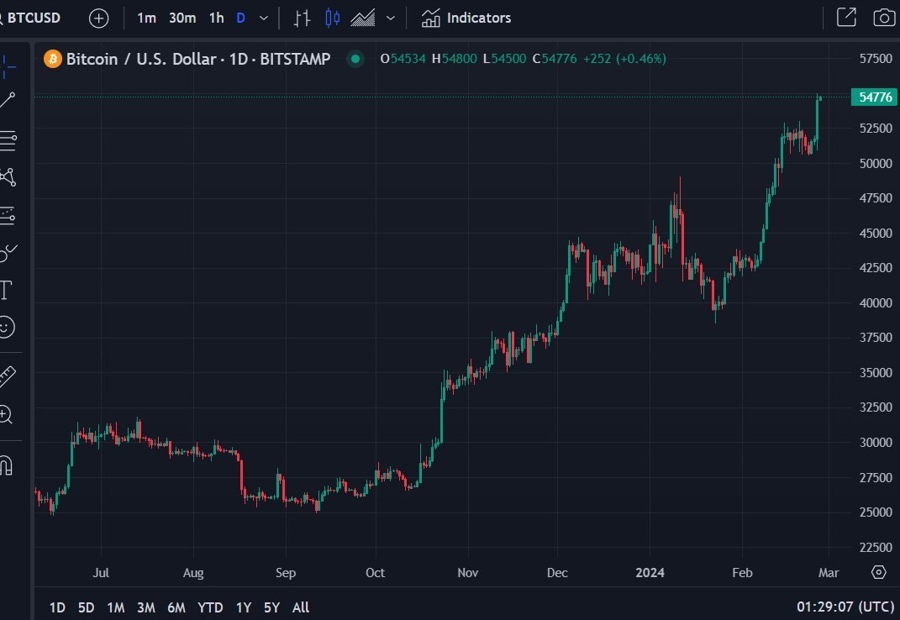The height and width of the screenshot is (620, 900).
Task: Open the Indicators menu
Action: pyautogui.click(x=466, y=18)
